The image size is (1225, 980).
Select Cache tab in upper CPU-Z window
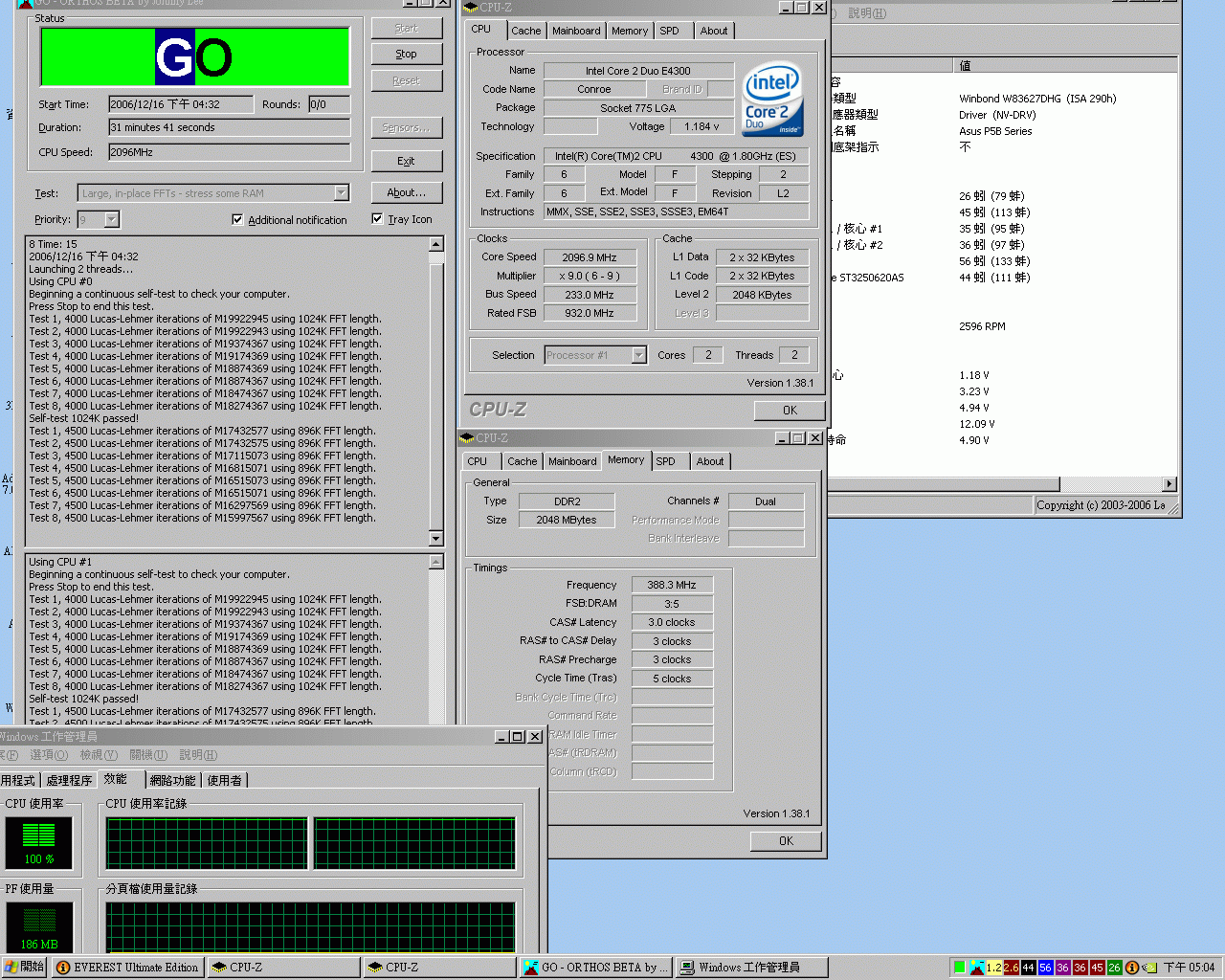pos(526,31)
